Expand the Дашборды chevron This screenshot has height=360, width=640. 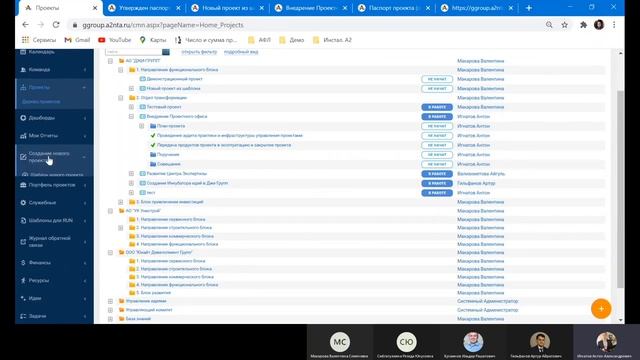(85, 118)
